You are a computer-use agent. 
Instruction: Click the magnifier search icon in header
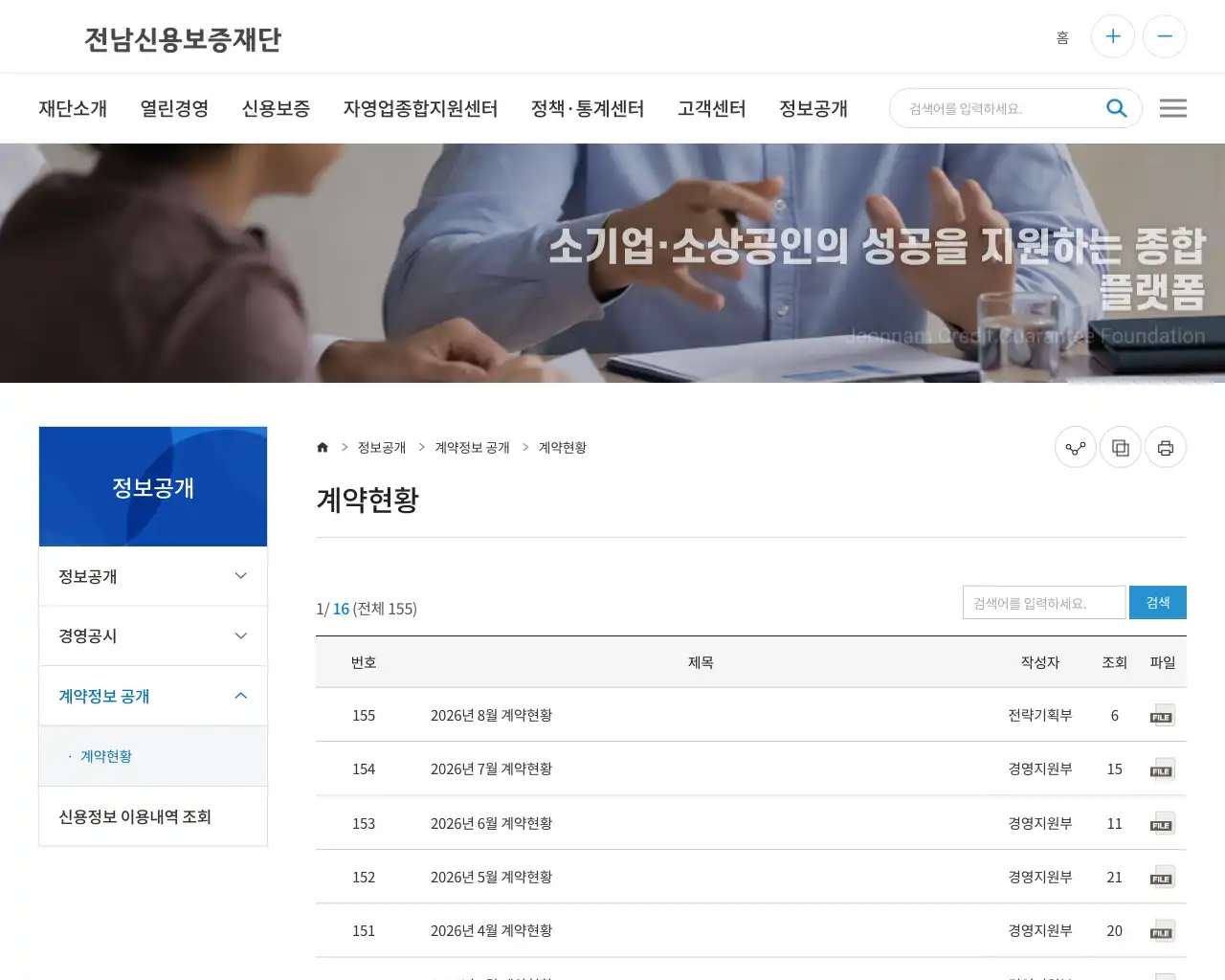[1116, 108]
